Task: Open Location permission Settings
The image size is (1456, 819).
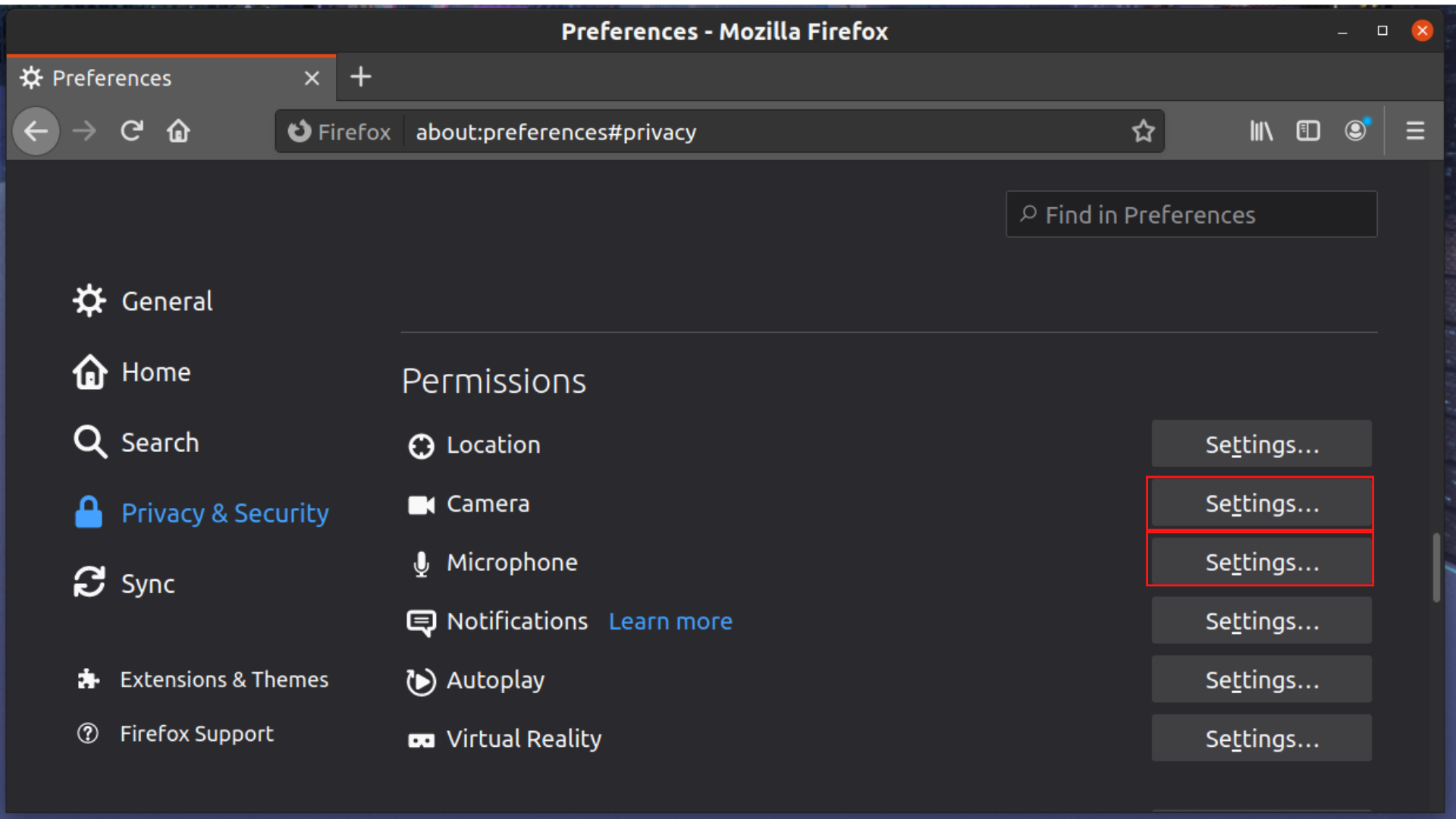Action: (x=1261, y=444)
